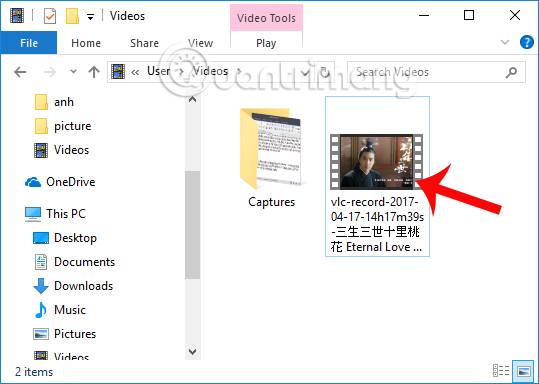Click the OneDrive cloud icon
This screenshot has height=384, width=539.
click(x=33, y=182)
